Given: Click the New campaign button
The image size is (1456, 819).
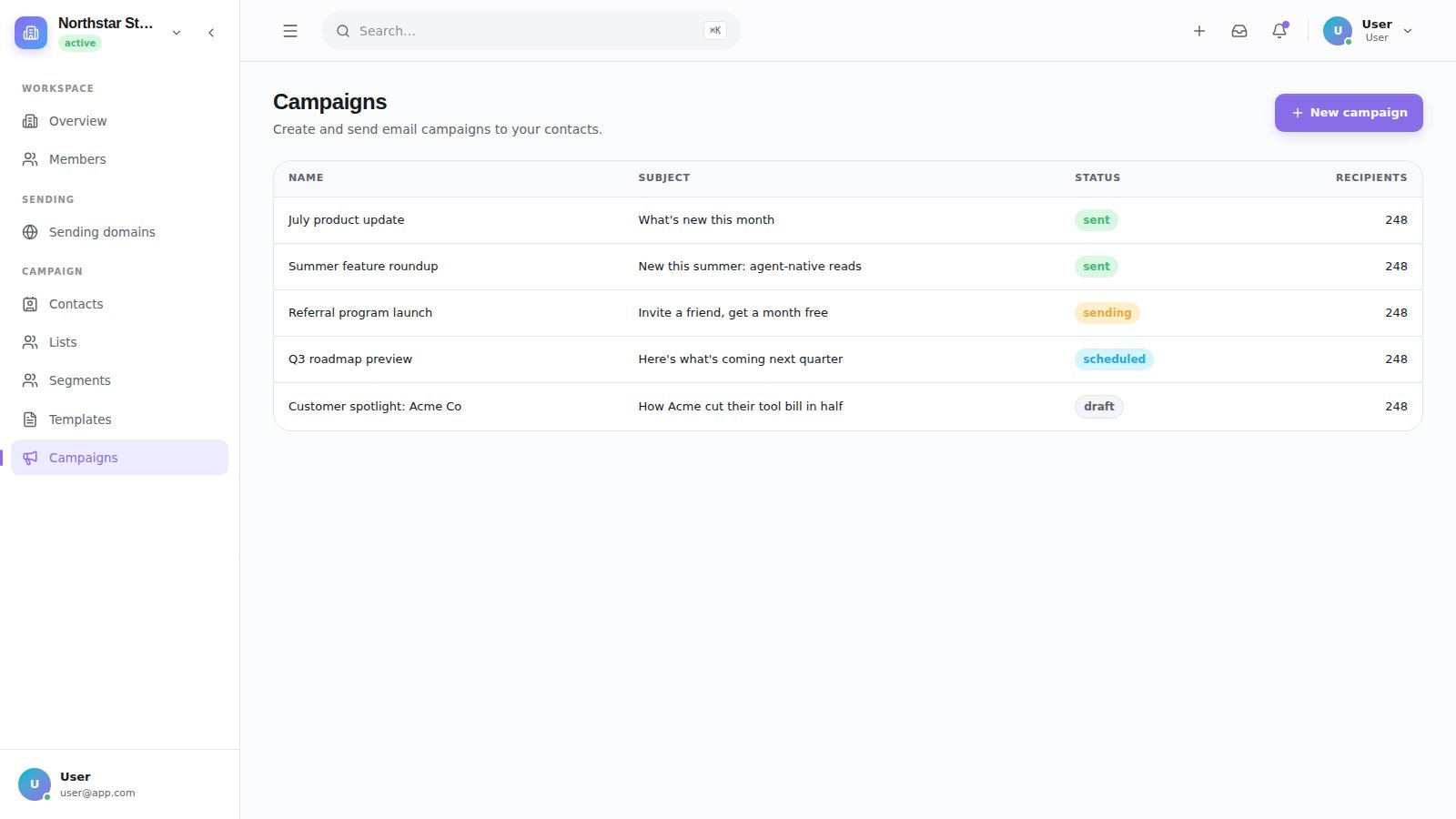Looking at the screenshot, I should [x=1349, y=113].
